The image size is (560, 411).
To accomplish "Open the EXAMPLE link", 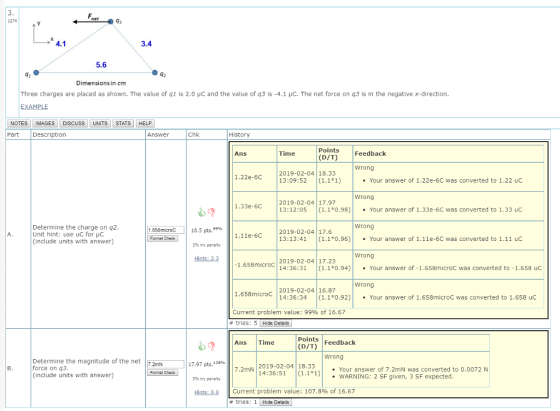I will pos(34,106).
